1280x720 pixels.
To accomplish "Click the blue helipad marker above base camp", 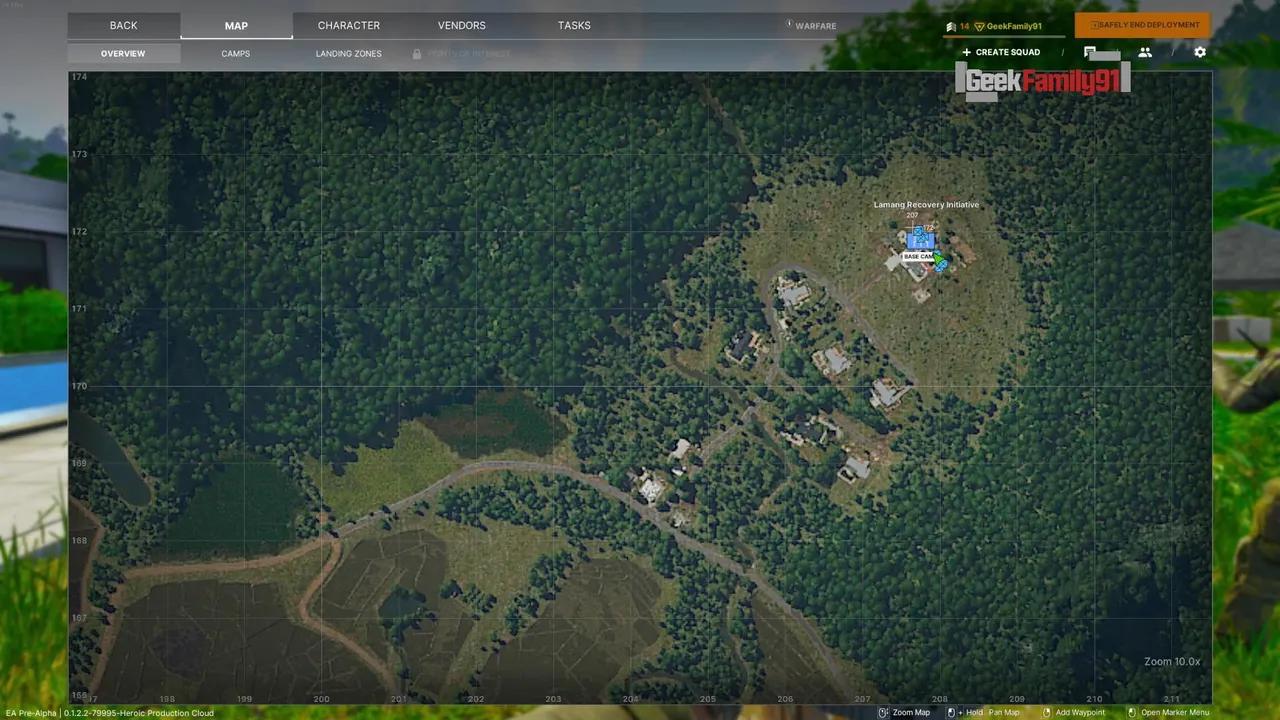I will point(918,231).
